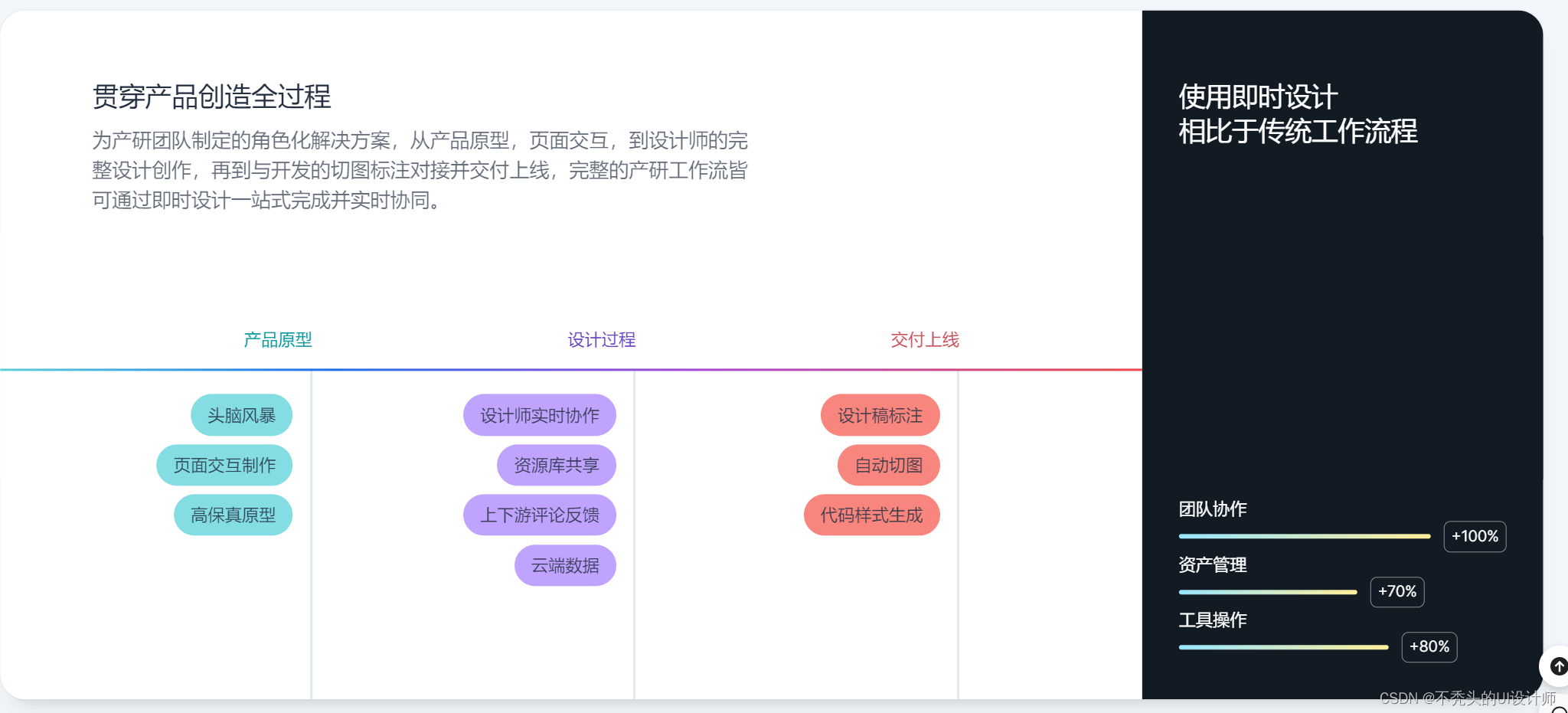The image size is (1568, 713).
Task: Click the 团队协作 progress bar
Action: click(x=1305, y=536)
